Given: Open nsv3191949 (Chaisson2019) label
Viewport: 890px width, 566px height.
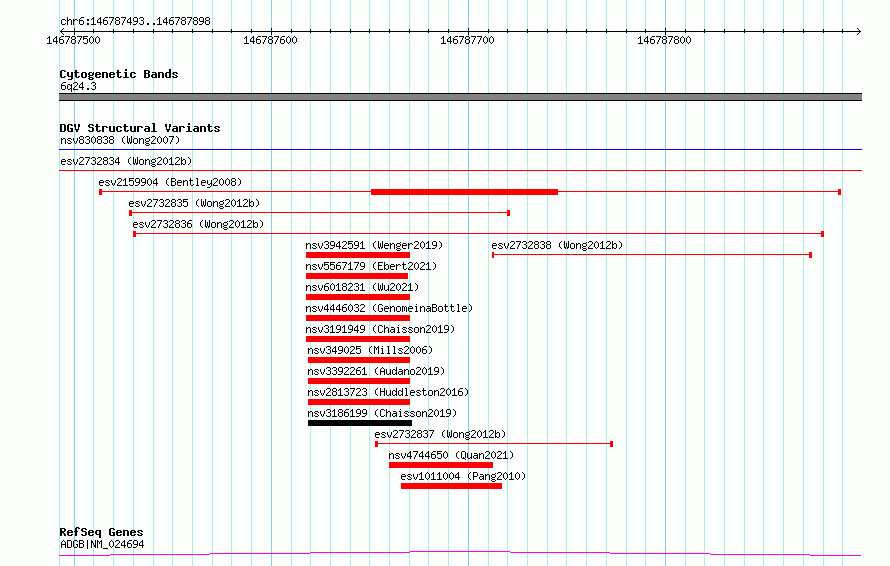Looking at the screenshot, I should tap(380, 329).
